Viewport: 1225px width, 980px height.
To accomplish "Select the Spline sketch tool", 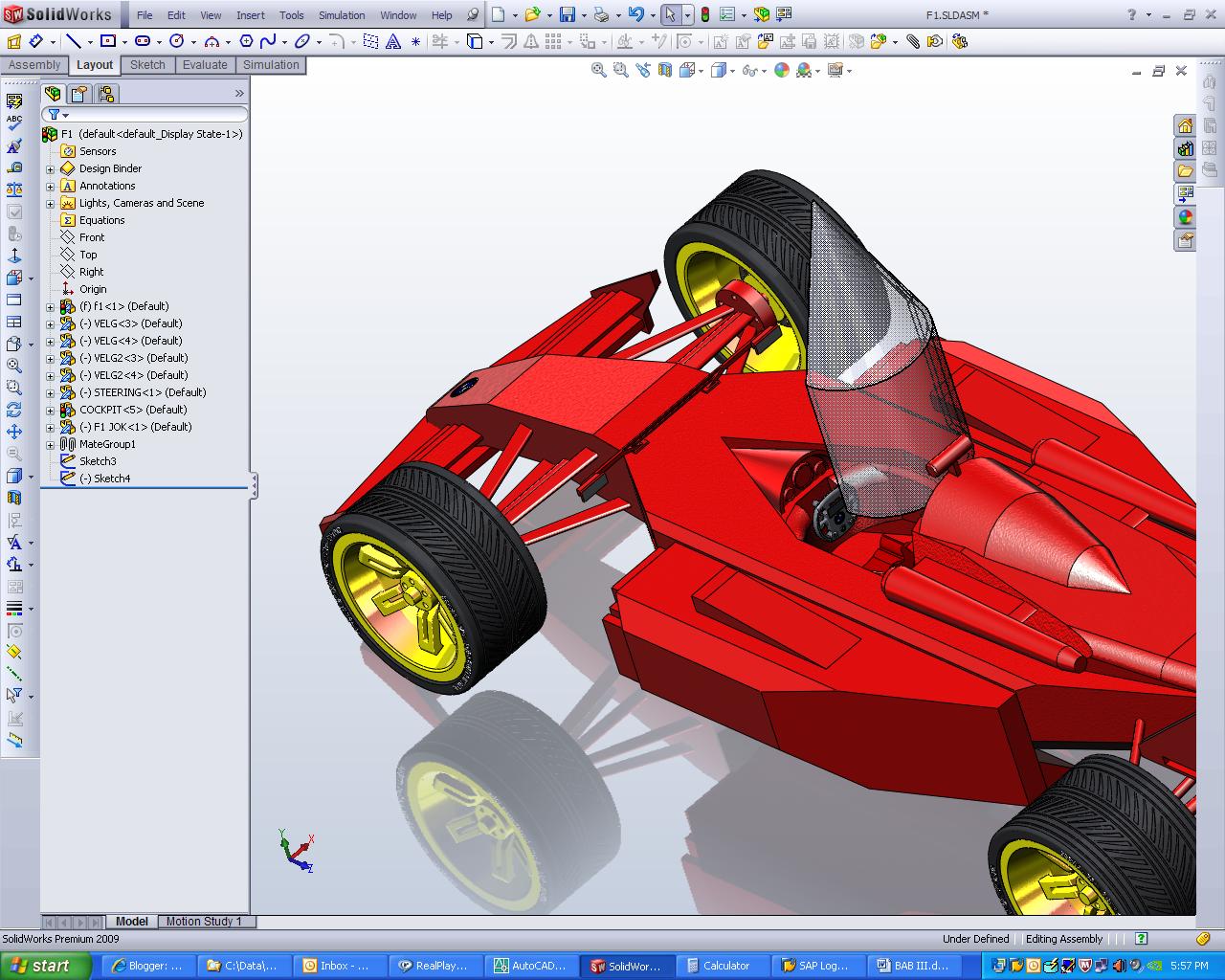I will (x=268, y=41).
